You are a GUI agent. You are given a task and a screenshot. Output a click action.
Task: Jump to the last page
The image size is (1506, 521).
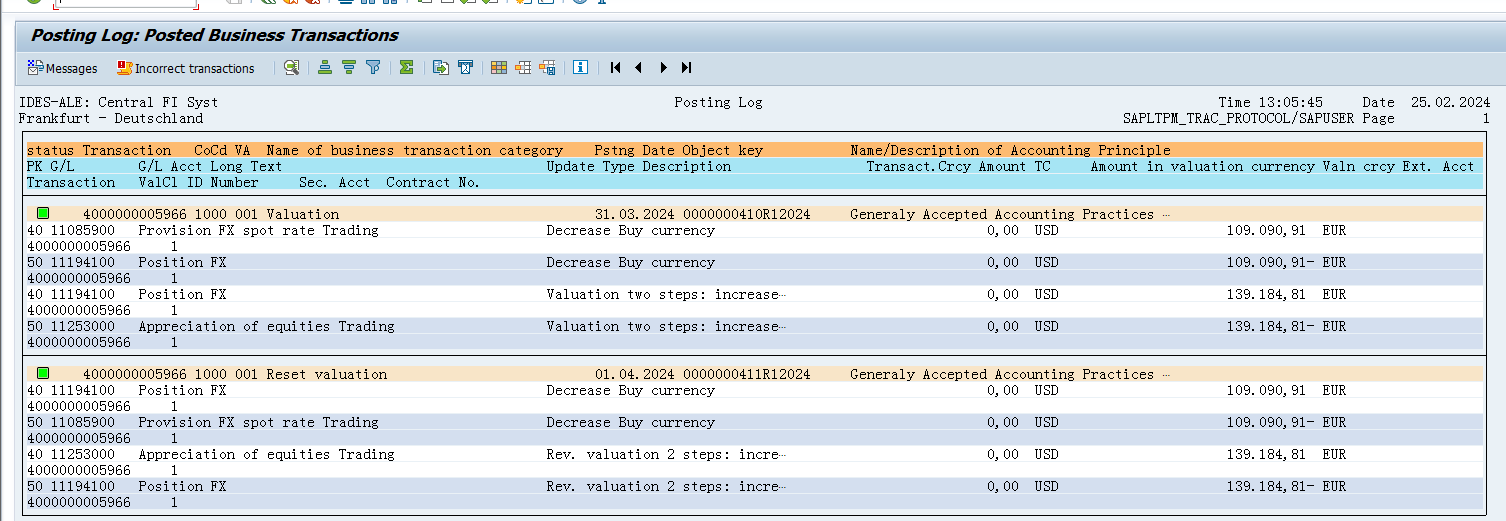(686, 68)
